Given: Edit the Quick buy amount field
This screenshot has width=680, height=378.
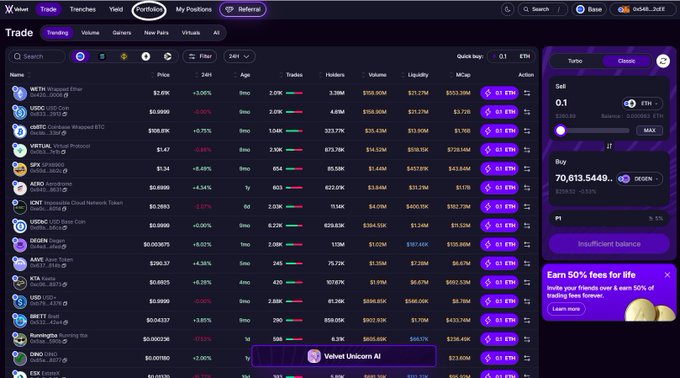Looking at the screenshot, I should coord(510,56).
